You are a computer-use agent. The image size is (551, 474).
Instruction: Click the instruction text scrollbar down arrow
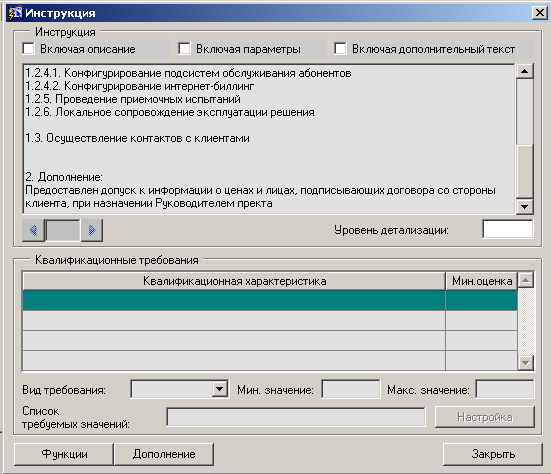(525, 206)
